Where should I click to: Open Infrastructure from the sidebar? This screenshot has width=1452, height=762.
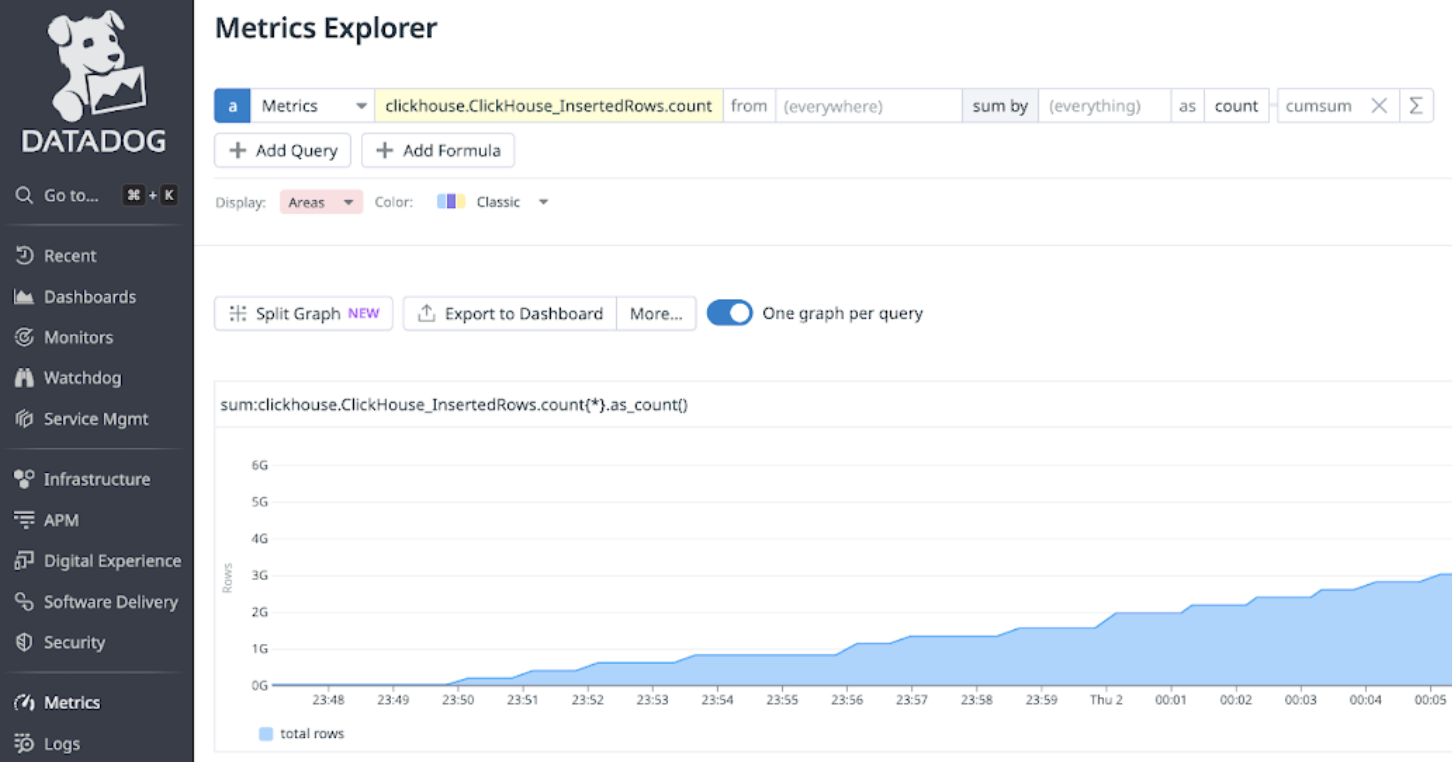click(x=97, y=478)
